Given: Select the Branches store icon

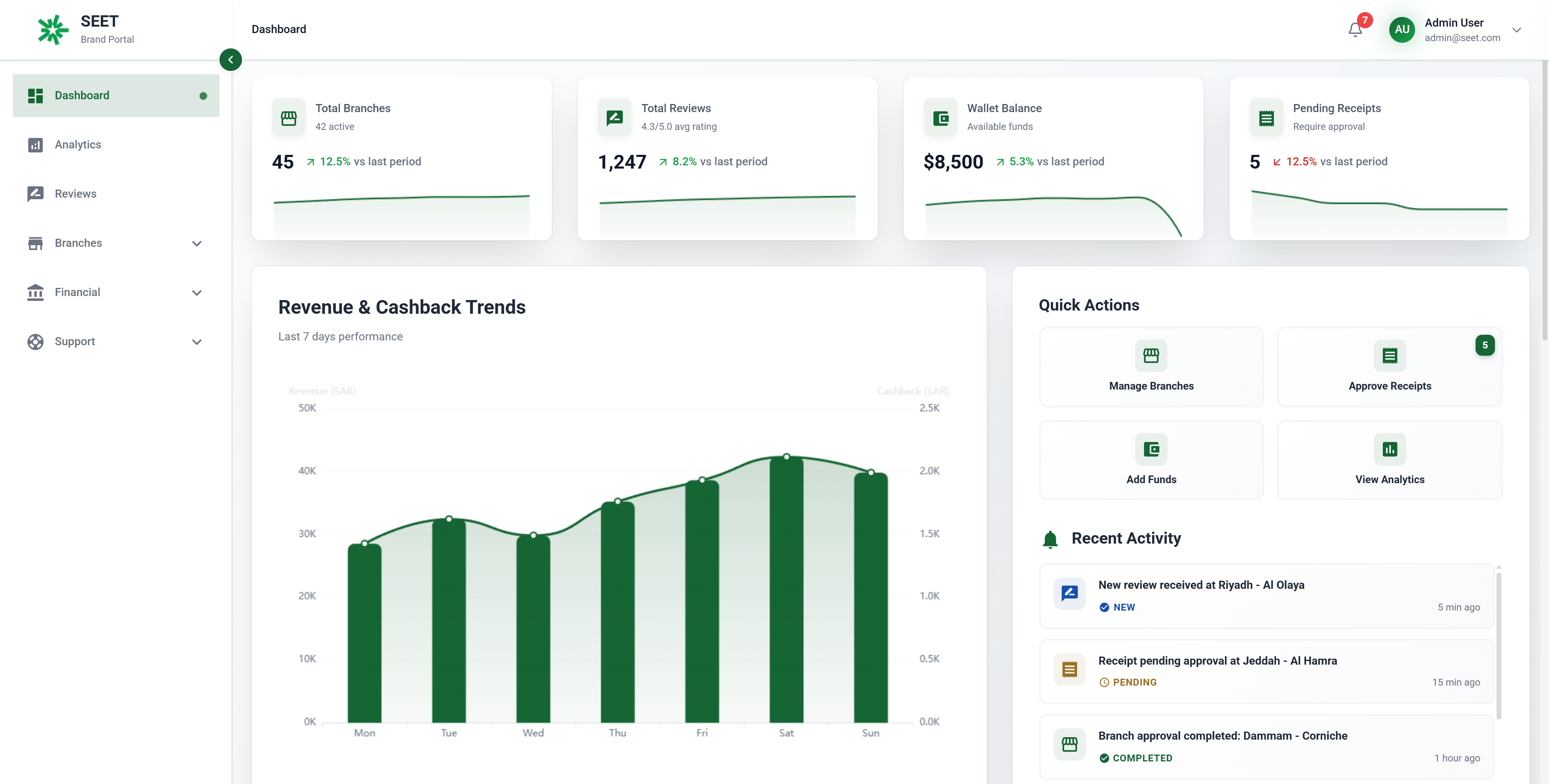Looking at the screenshot, I should pos(35,243).
